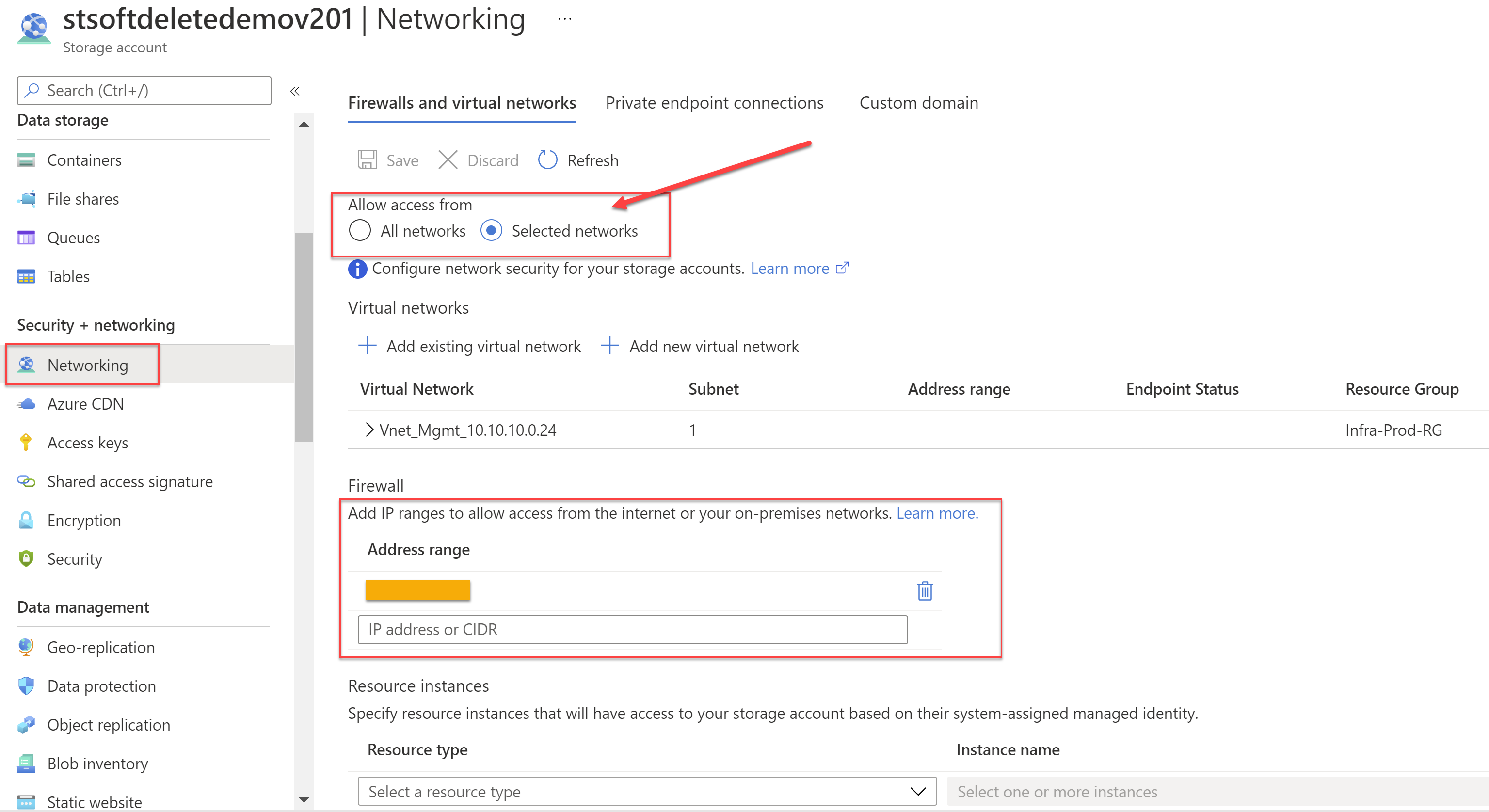Image resolution: width=1489 pixels, height=812 pixels.
Task: Click the Discard button label
Action: click(493, 160)
